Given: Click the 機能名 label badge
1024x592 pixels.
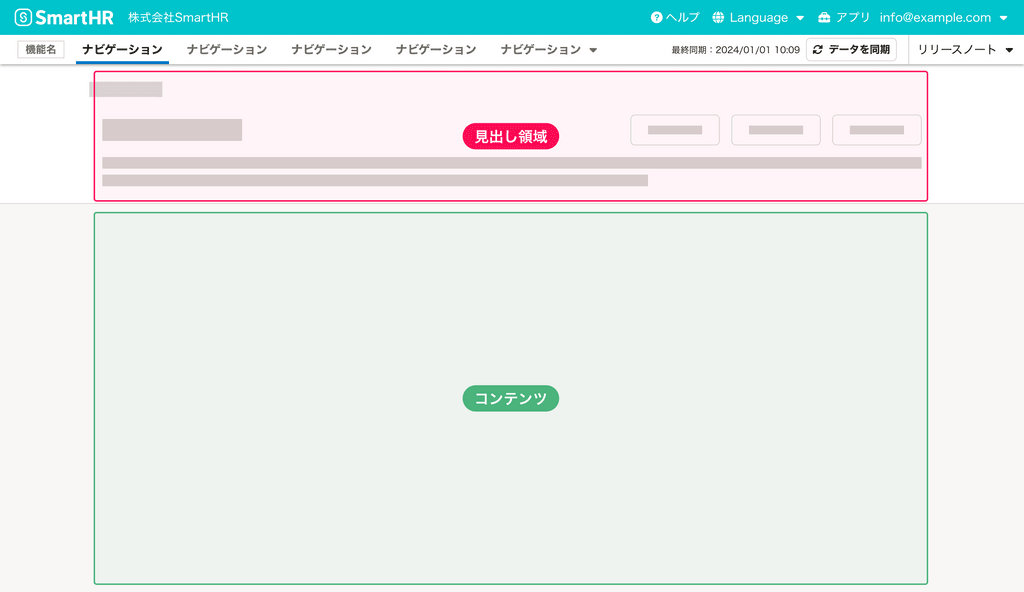Looking at the screenshot, I should pos(40,47).
